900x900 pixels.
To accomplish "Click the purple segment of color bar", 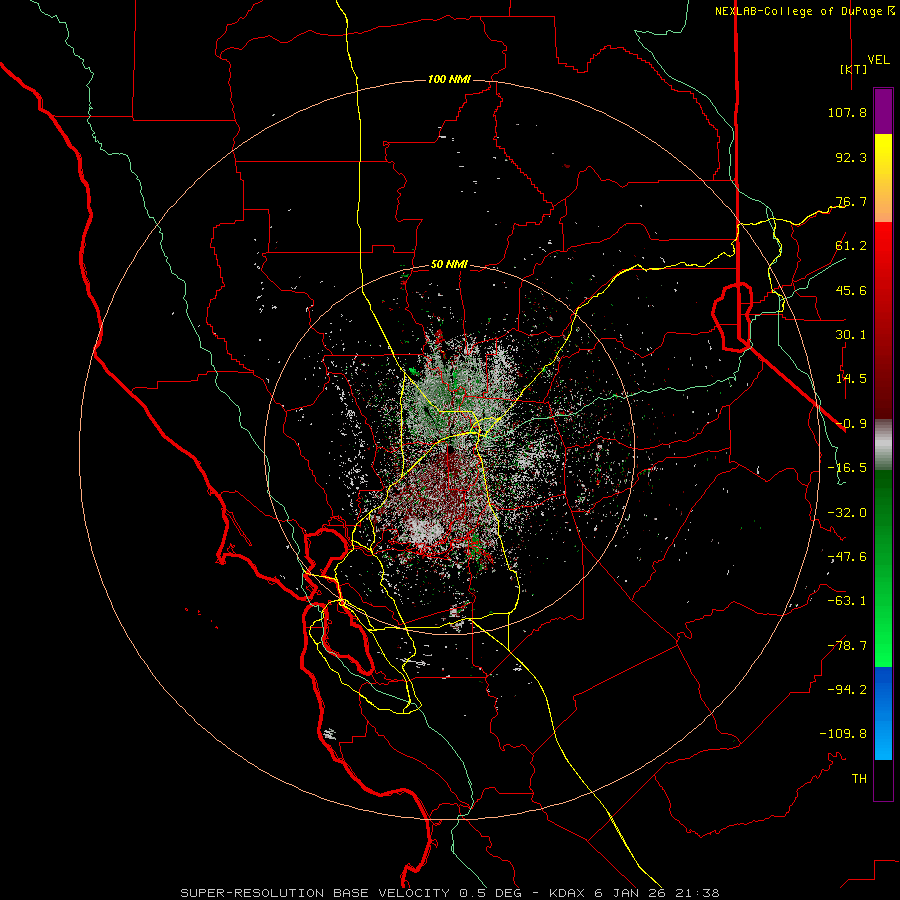I will pos(883,111).
